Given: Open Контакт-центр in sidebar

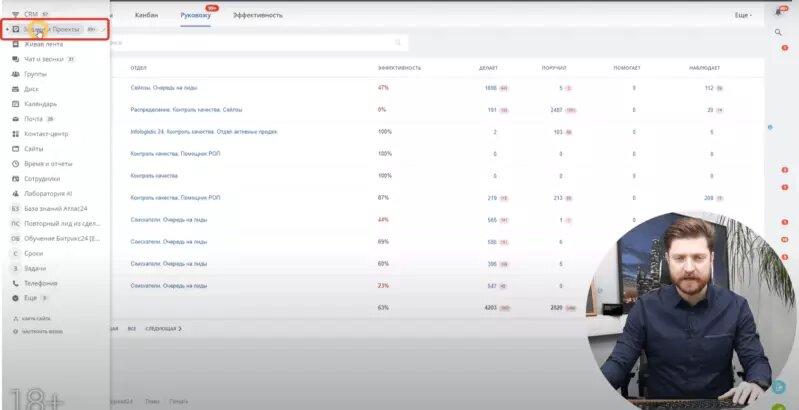Looking at the screenshot, I should point(46,134).
